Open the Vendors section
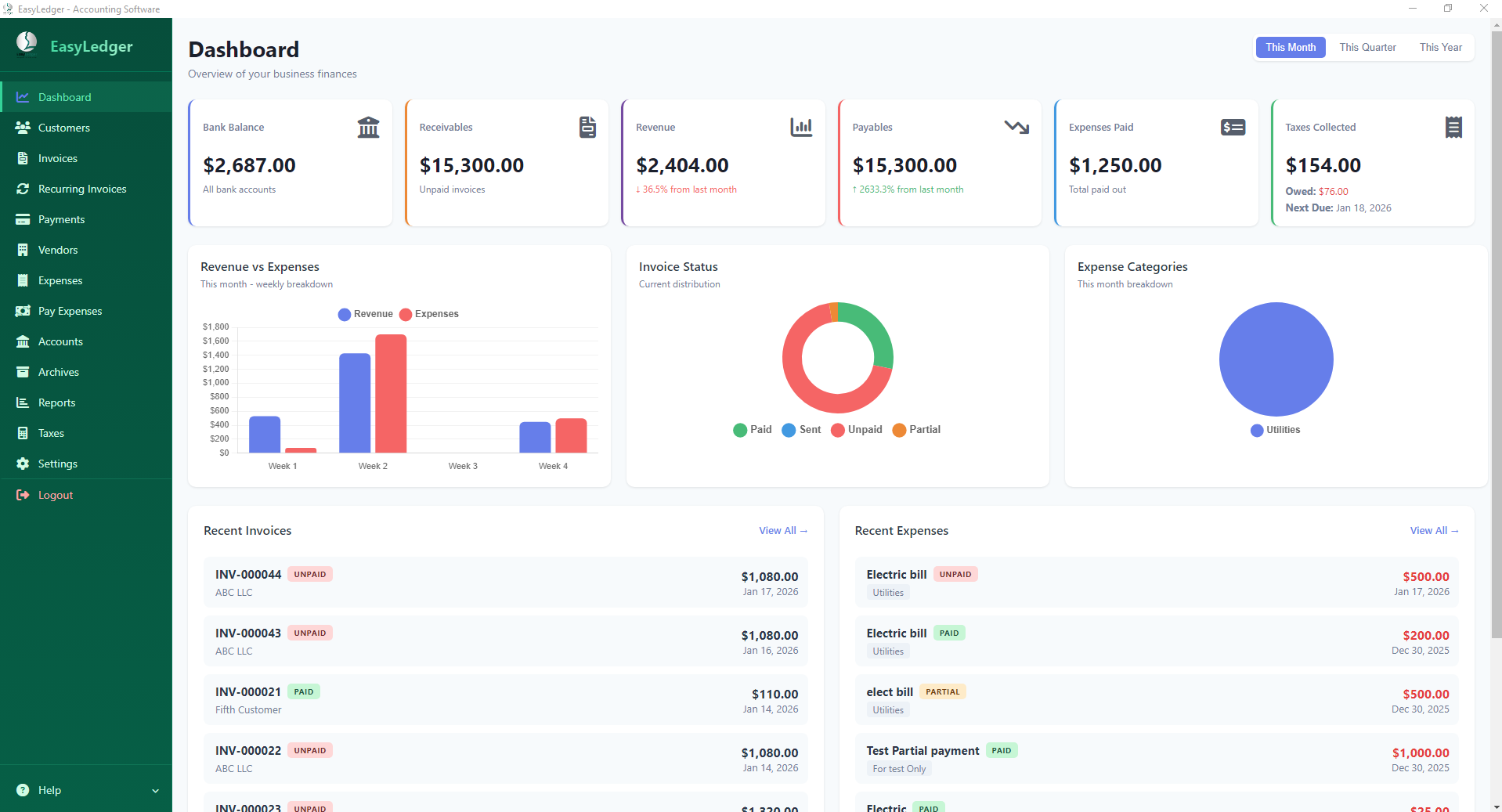This screenshot has height=812, width=1502. point(59,249)
